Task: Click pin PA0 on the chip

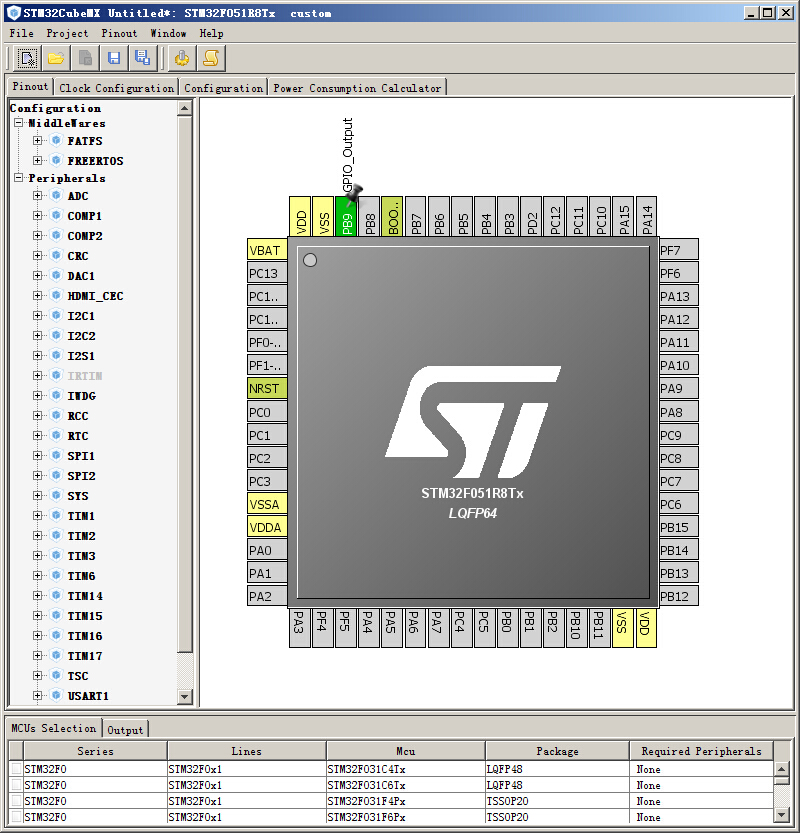Action: point(267,550)
